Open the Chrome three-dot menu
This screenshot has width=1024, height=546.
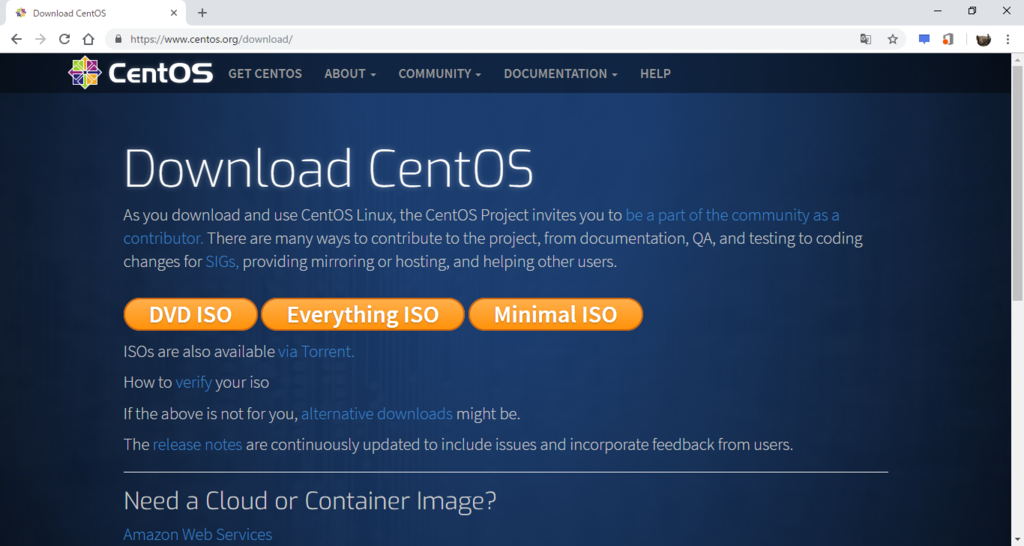1008,39
